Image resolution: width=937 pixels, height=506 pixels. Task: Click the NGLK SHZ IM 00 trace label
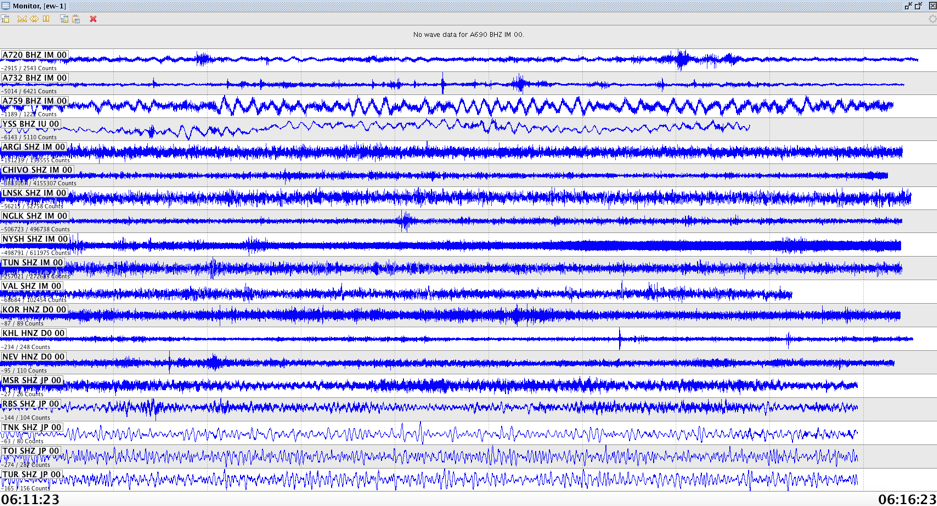(x=35, y=216)
